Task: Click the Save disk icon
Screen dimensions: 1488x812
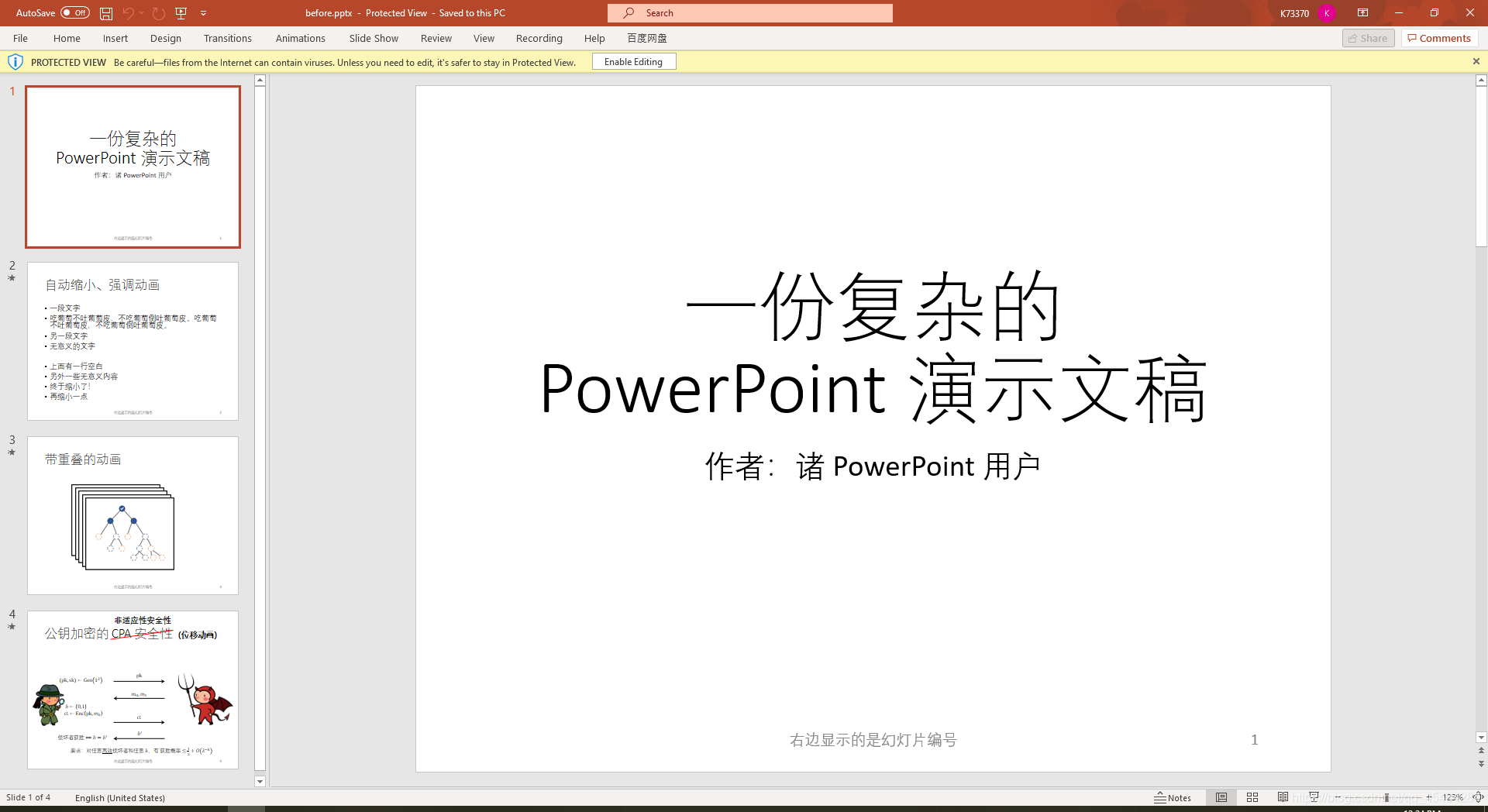Action: [x=106, y=13]
